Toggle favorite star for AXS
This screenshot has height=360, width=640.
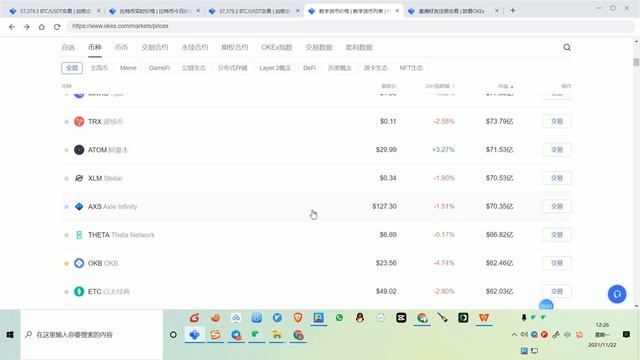coord(67,207)
